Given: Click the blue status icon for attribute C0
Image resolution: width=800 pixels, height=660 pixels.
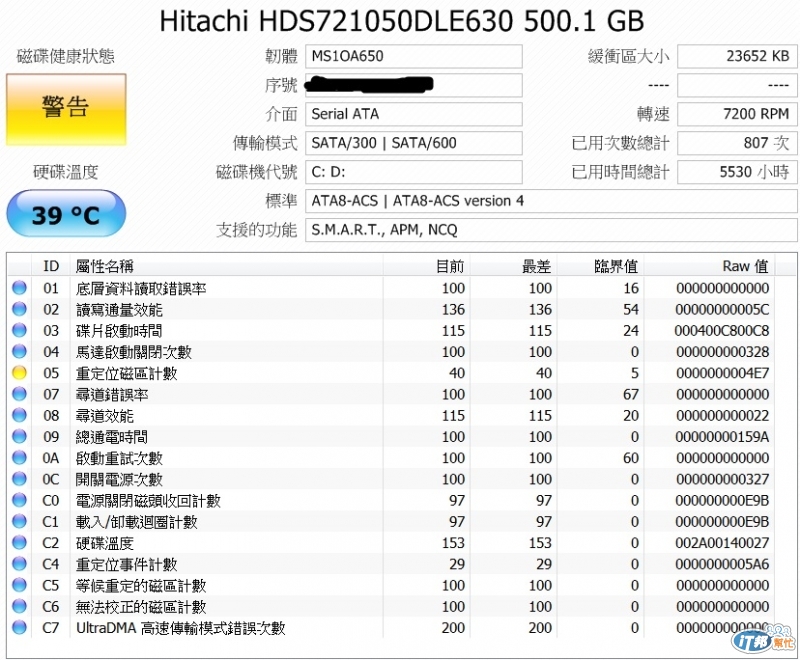Looking at the screenshot, I should coord(19,500).
